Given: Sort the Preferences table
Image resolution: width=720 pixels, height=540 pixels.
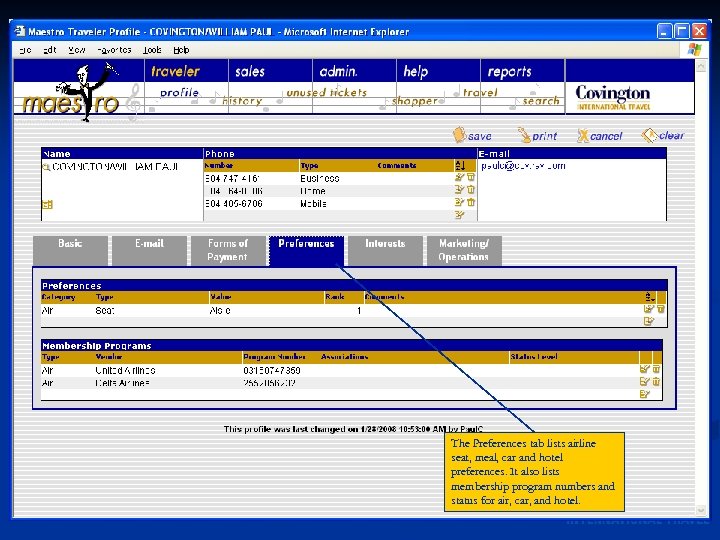Looking at the screenshot, I should pos(649,297).
